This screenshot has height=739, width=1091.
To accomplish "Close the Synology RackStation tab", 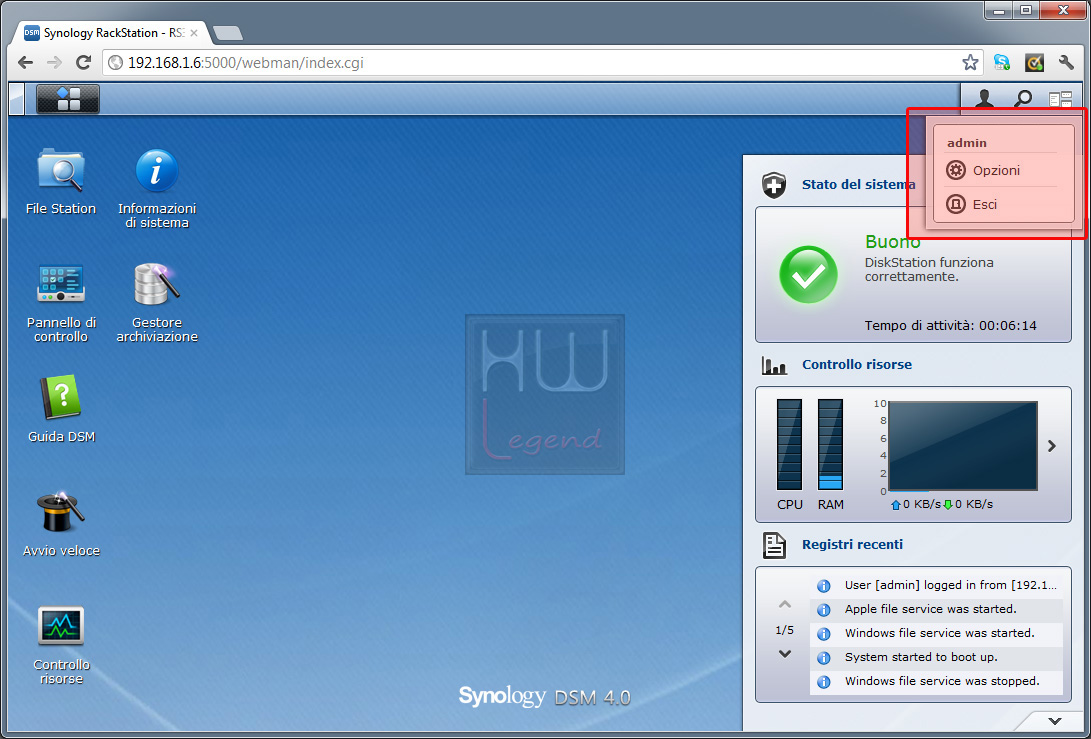I will pos(194,33).
